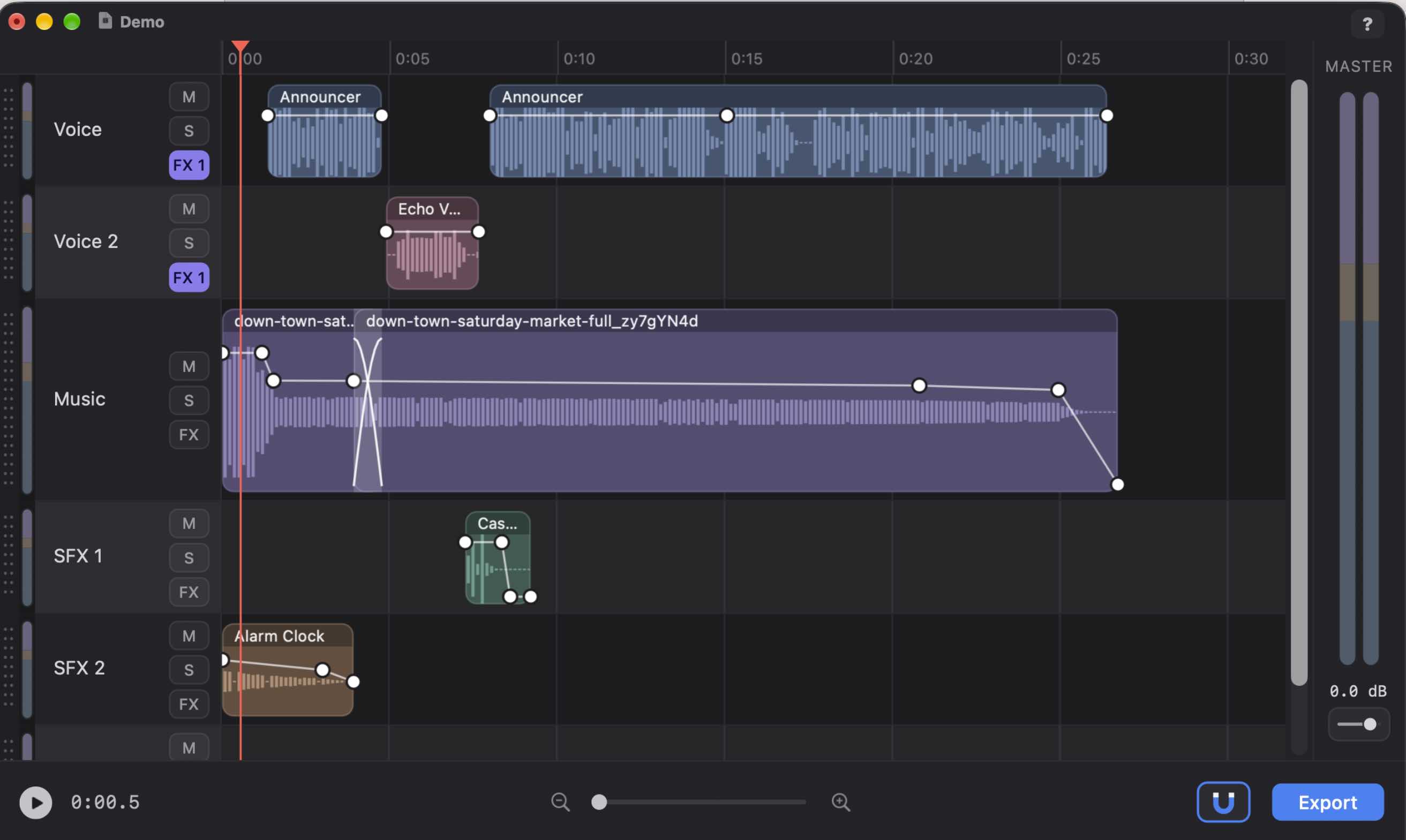Solo the Music track
The width and height of the screenshot is (1406, 840).
click(189, 400)
